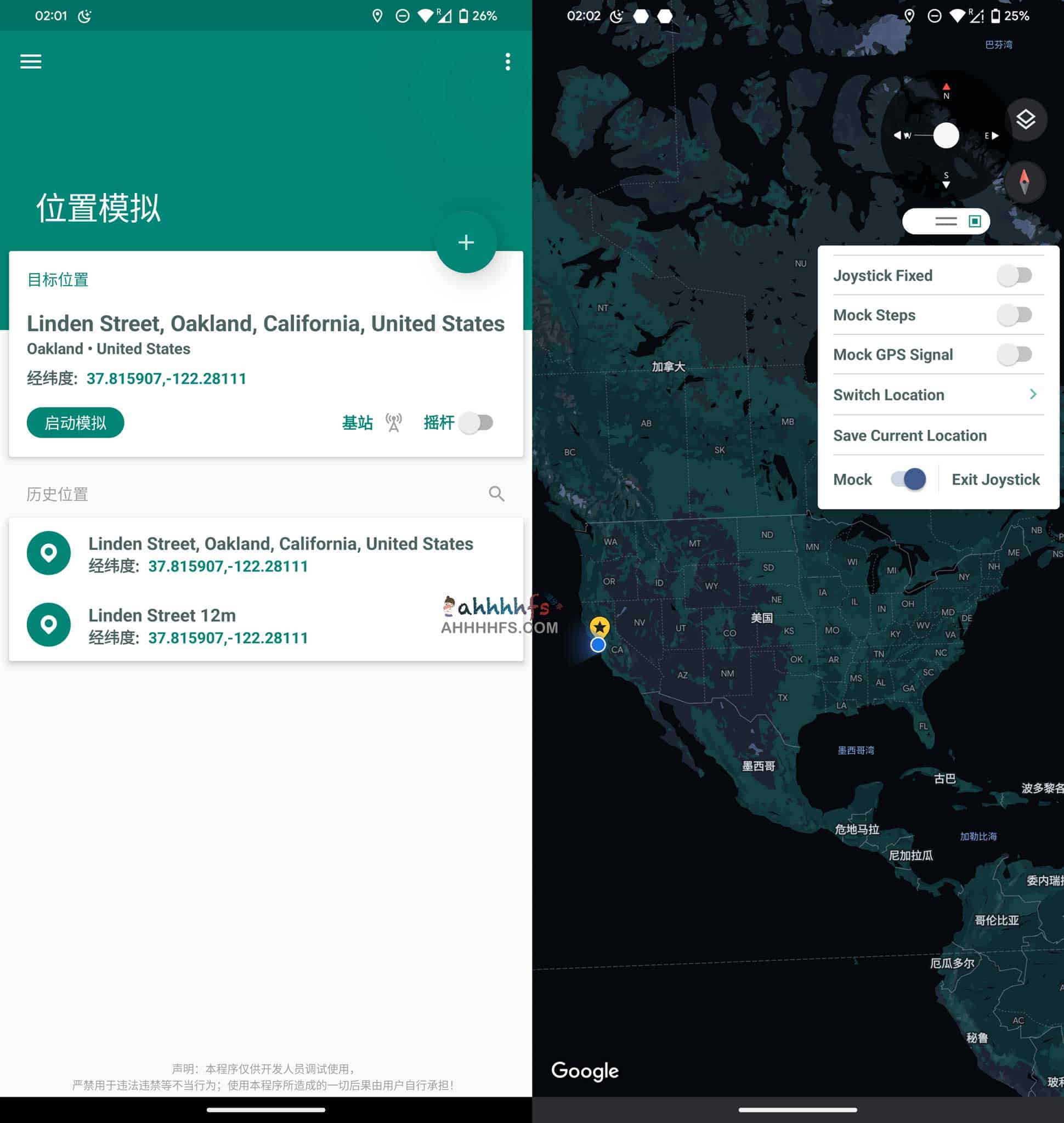Turn on Mock GPS Signal
The height and width of the screenshot is (1123, 1064).
tap(1015, 354)
